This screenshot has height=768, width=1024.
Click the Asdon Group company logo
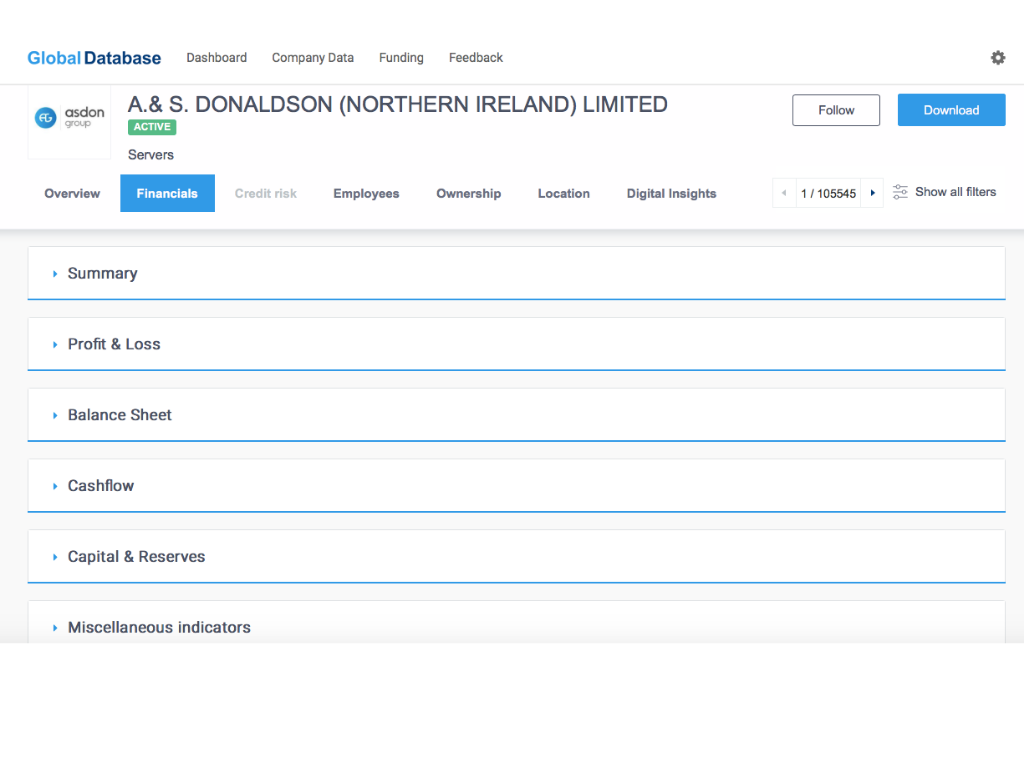coord(69,119)
